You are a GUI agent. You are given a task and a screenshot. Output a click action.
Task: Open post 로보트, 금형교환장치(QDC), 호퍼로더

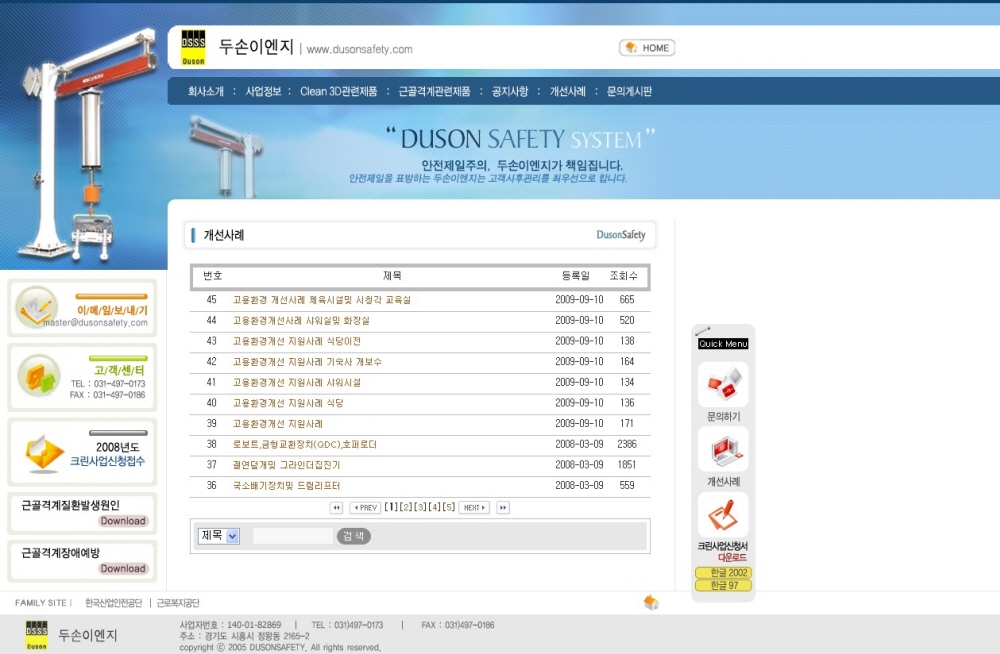tap(305, 444)
